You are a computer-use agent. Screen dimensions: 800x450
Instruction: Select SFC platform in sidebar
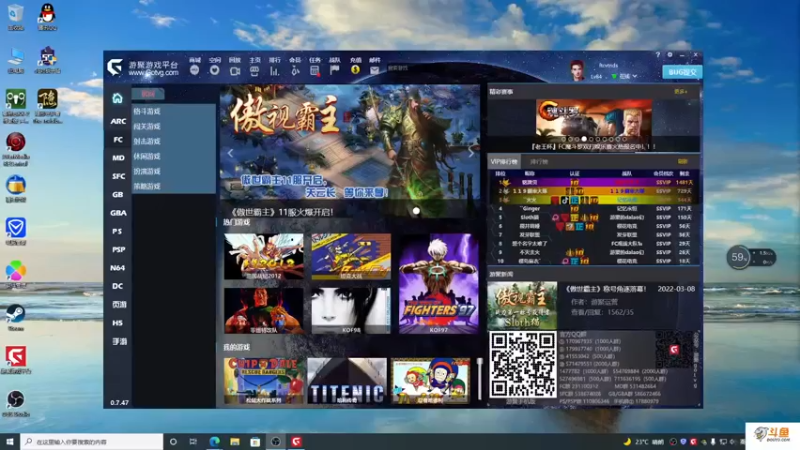point(118,176)
